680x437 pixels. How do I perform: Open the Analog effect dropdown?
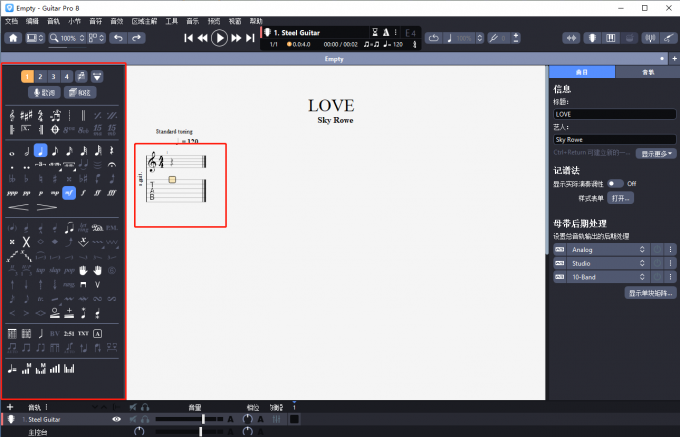[641, 248]
